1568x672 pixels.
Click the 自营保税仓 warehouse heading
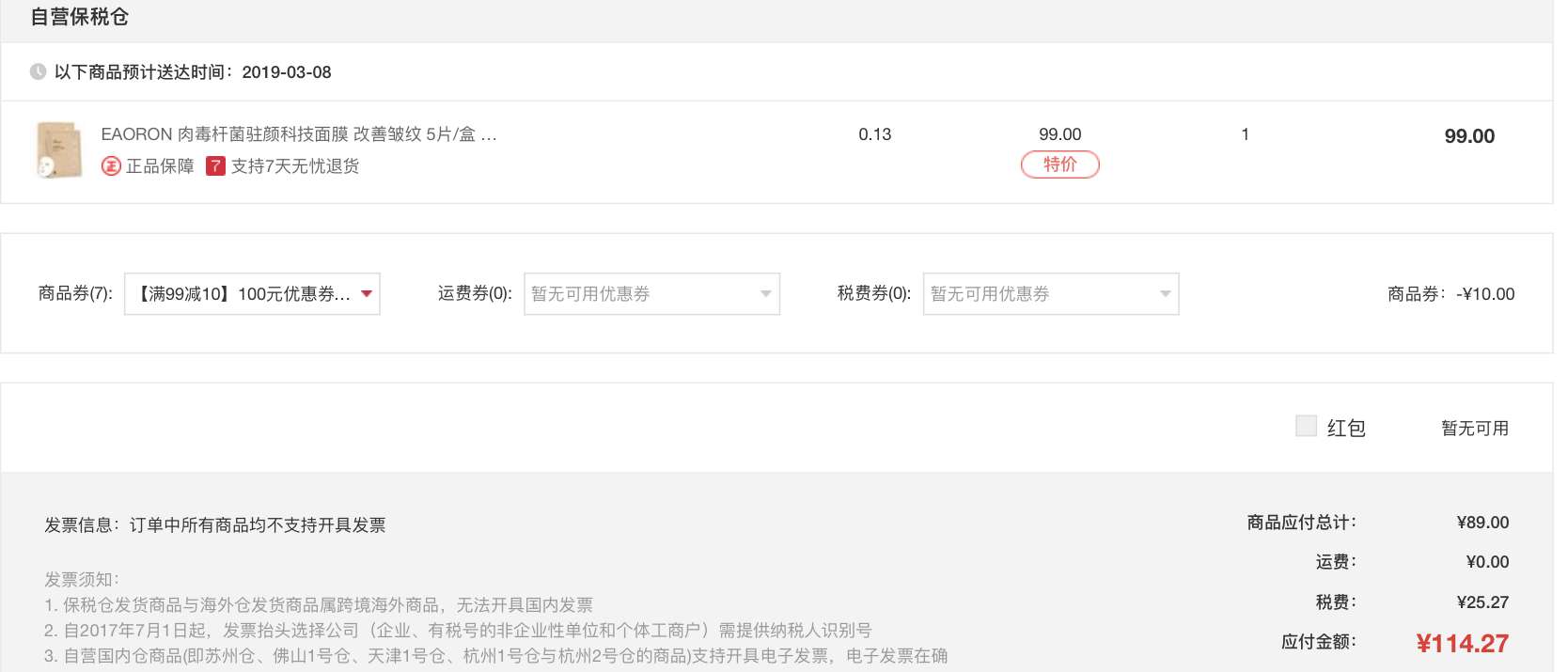[x=80, y=17]
